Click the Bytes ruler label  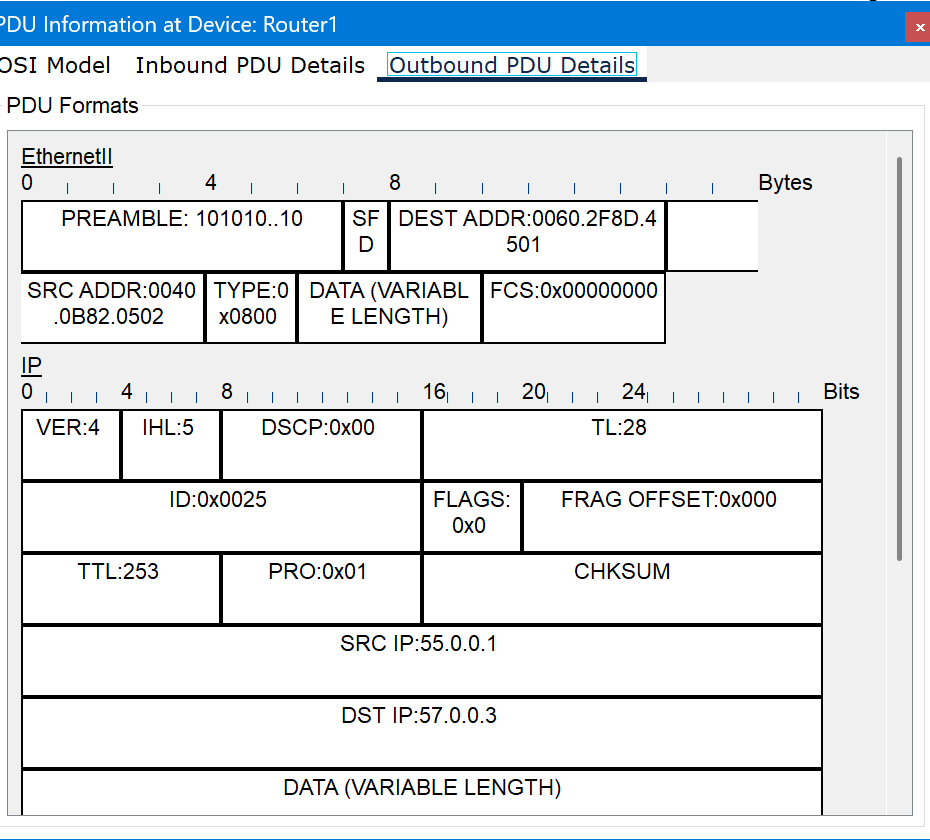click(x=785, y=182)
